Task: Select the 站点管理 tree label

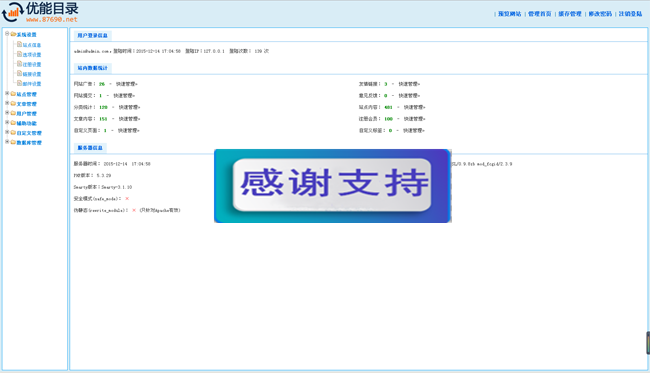Action: [x=27, y=94]
